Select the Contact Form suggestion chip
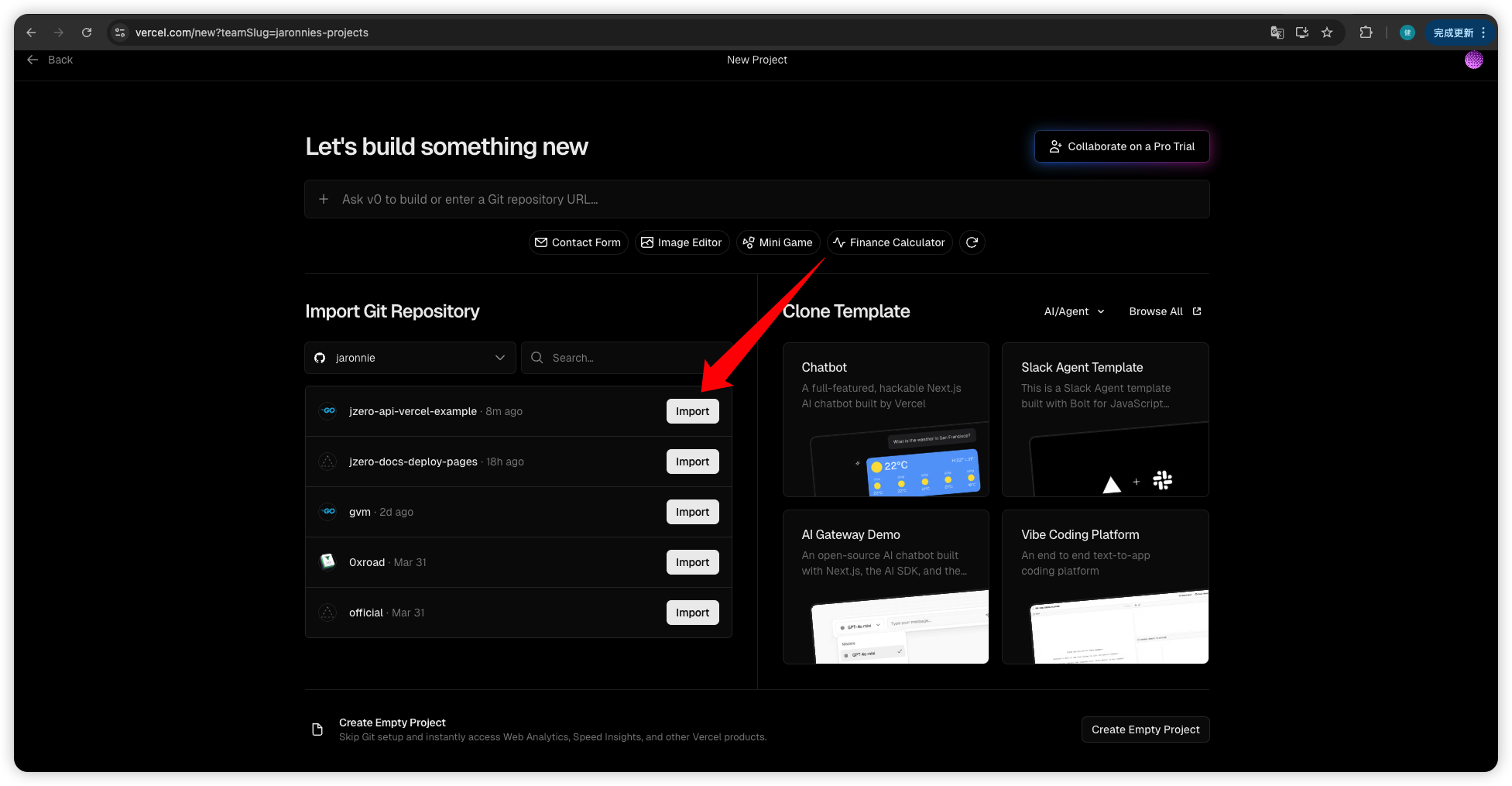Viewport: 1512px width, 786px height. [x=578, y=242]
